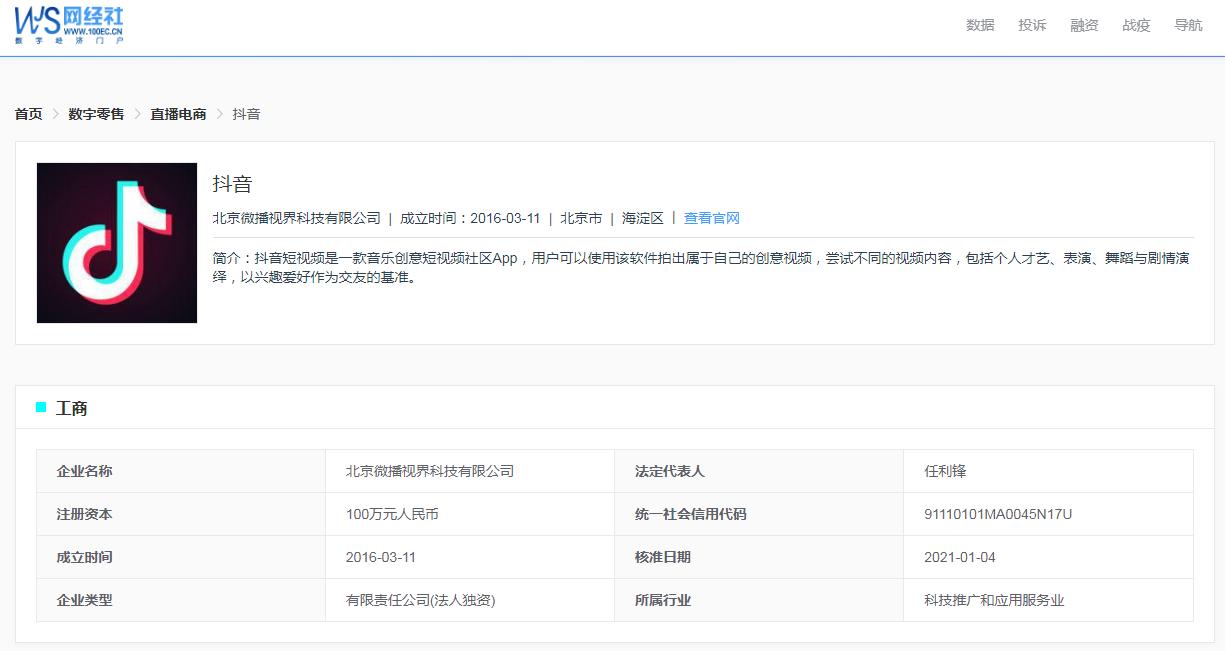Open 直播电商 breadcrumb link
Screen dimensions: 1225x651
pyautogui.click(x=177, y=114)
